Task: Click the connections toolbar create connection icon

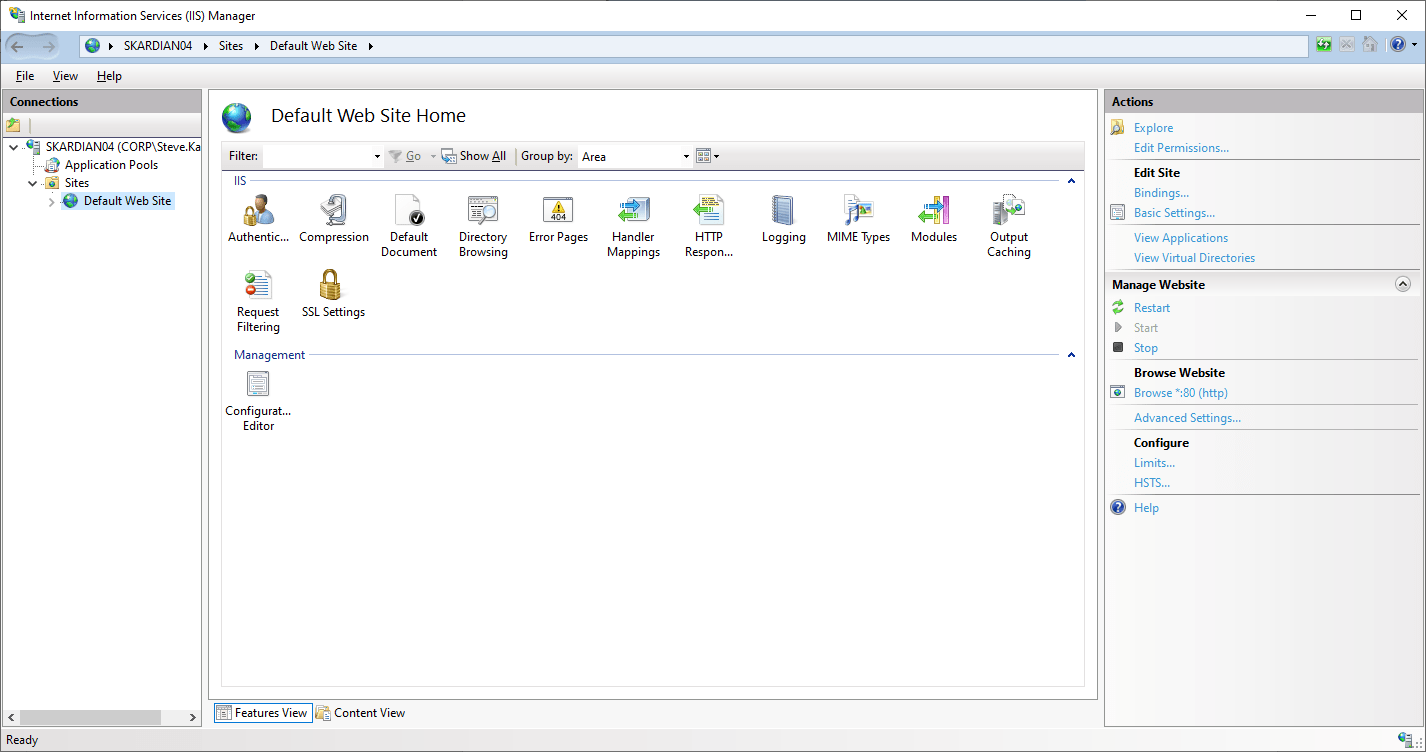Action: point(13,125)
